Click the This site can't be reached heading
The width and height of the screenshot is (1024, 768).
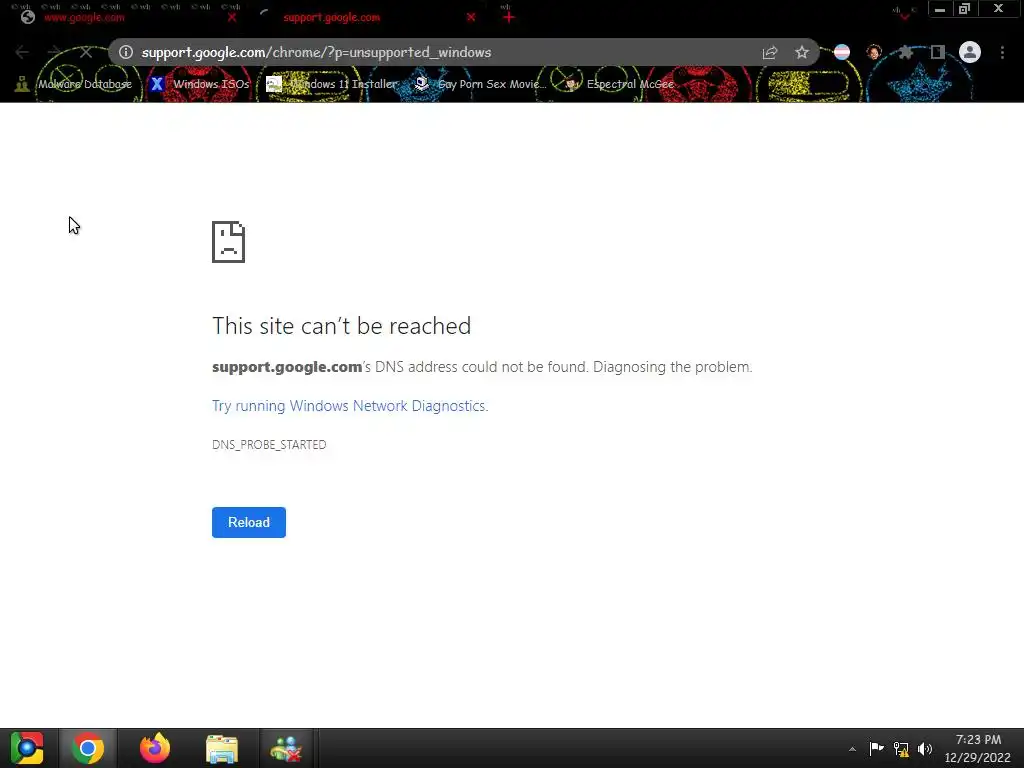342,326
